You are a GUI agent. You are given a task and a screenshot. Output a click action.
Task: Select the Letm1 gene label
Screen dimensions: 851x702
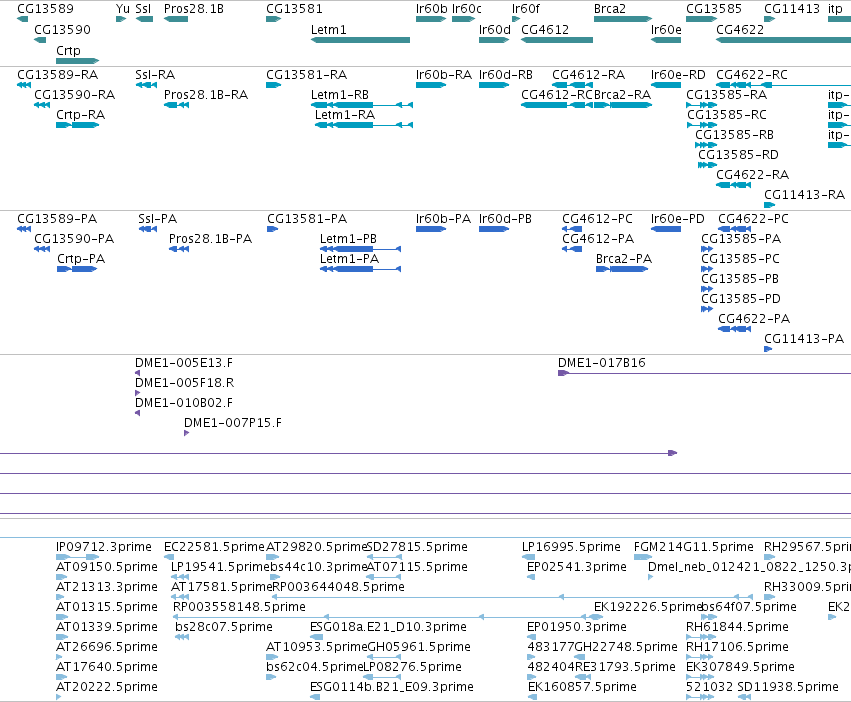pos(328,30)
